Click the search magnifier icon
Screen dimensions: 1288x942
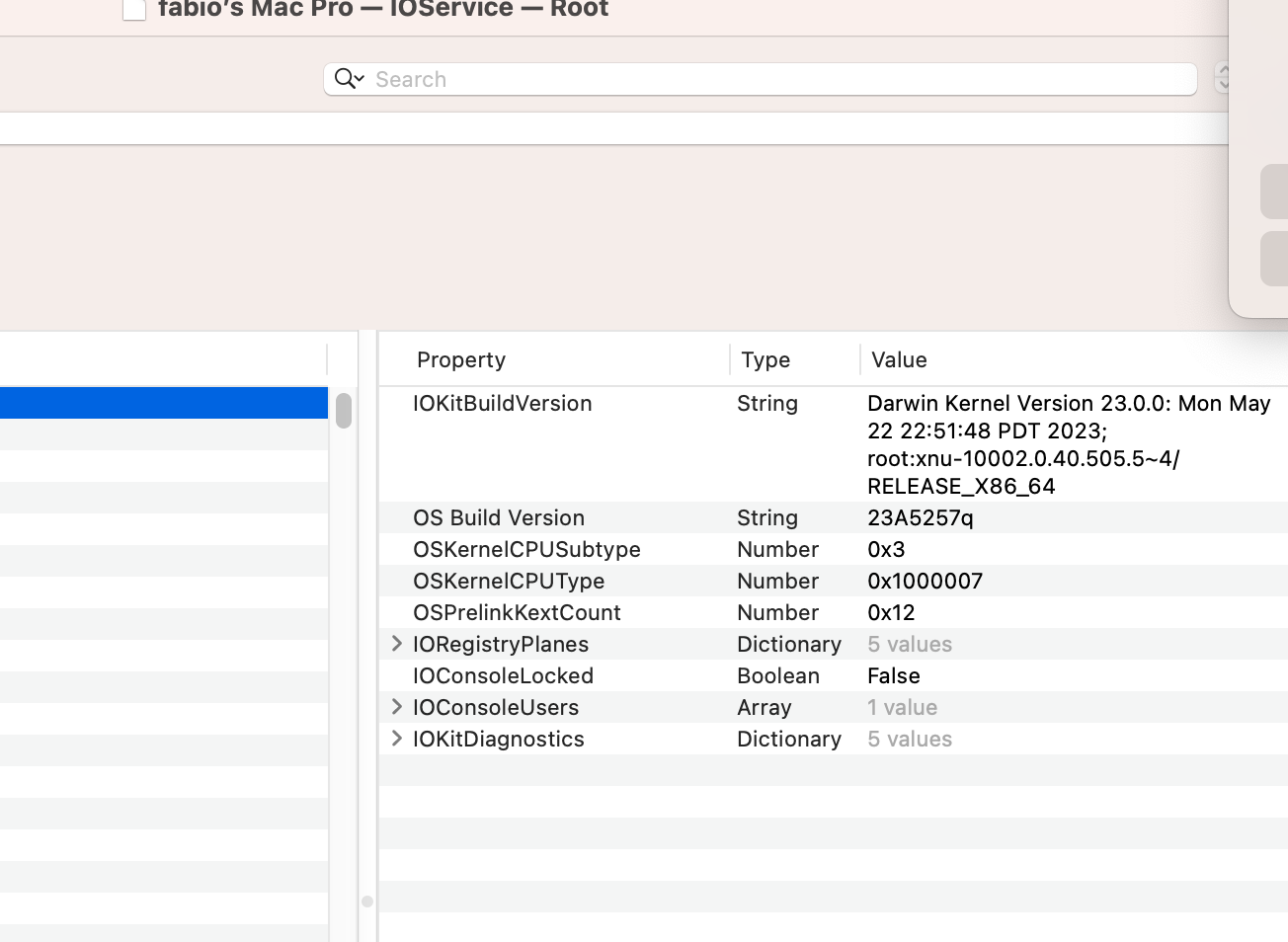pyautogui.click(x=349, y=79)
